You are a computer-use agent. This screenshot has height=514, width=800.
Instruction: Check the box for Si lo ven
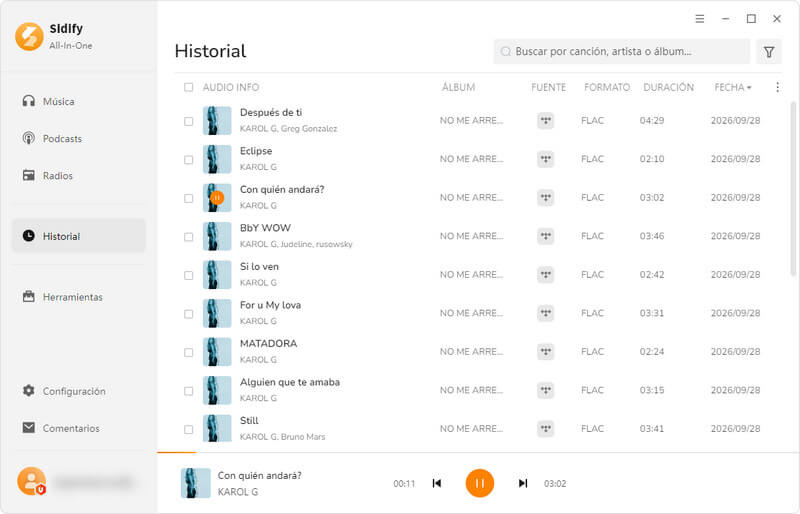pos(188,275)
